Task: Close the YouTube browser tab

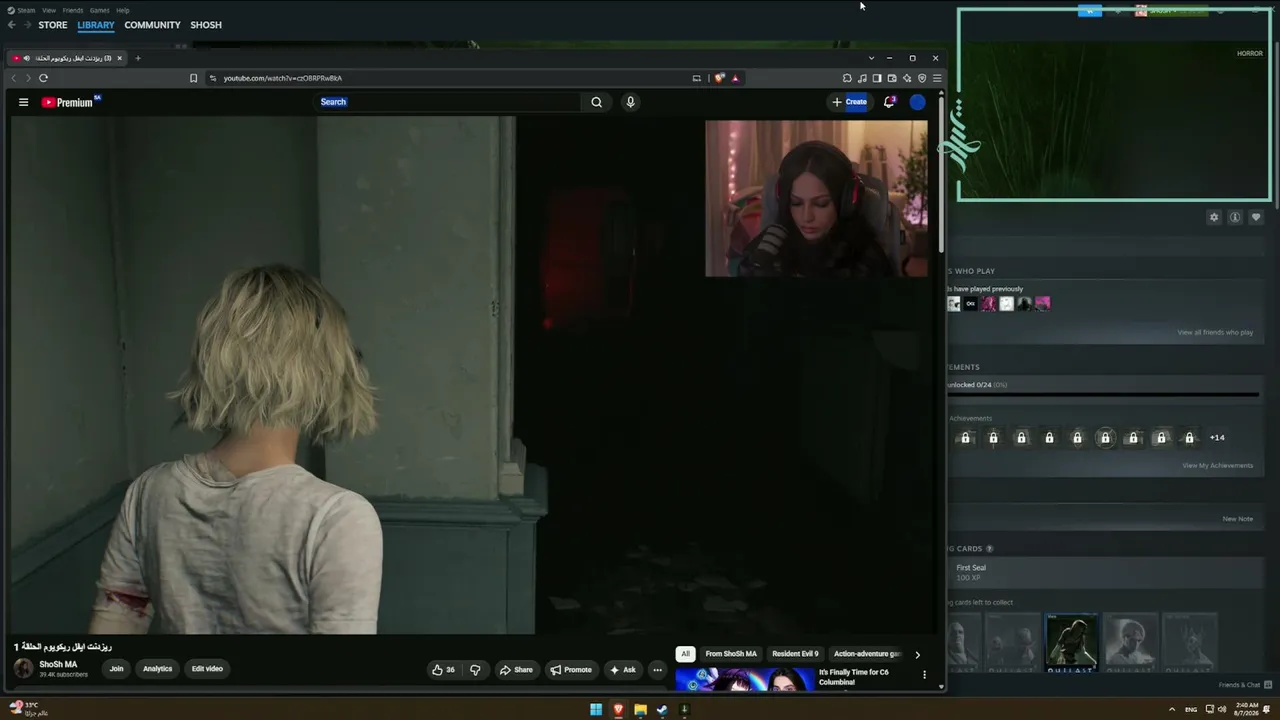Action: (x=119, y=58)
